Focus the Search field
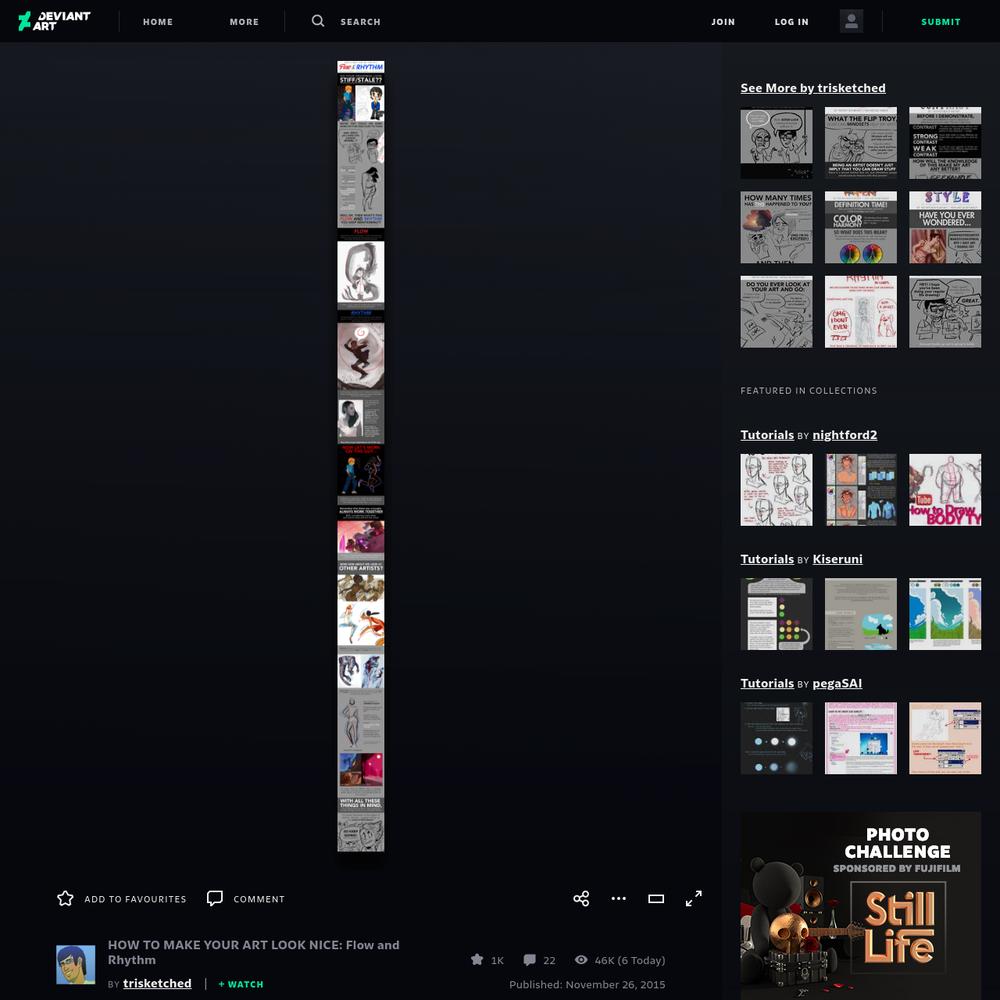 point(360,22)
